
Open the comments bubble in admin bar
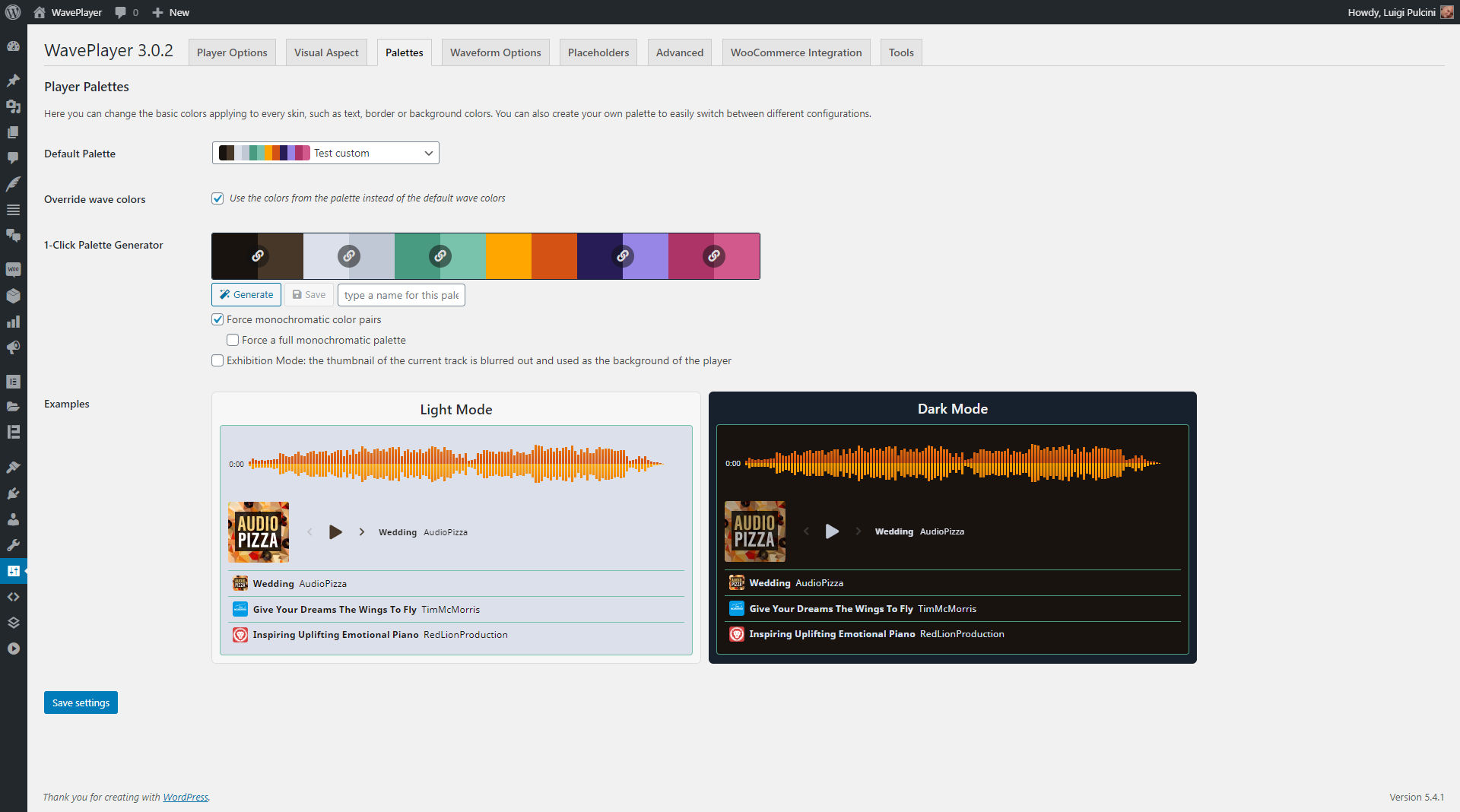tap(126, 12)
